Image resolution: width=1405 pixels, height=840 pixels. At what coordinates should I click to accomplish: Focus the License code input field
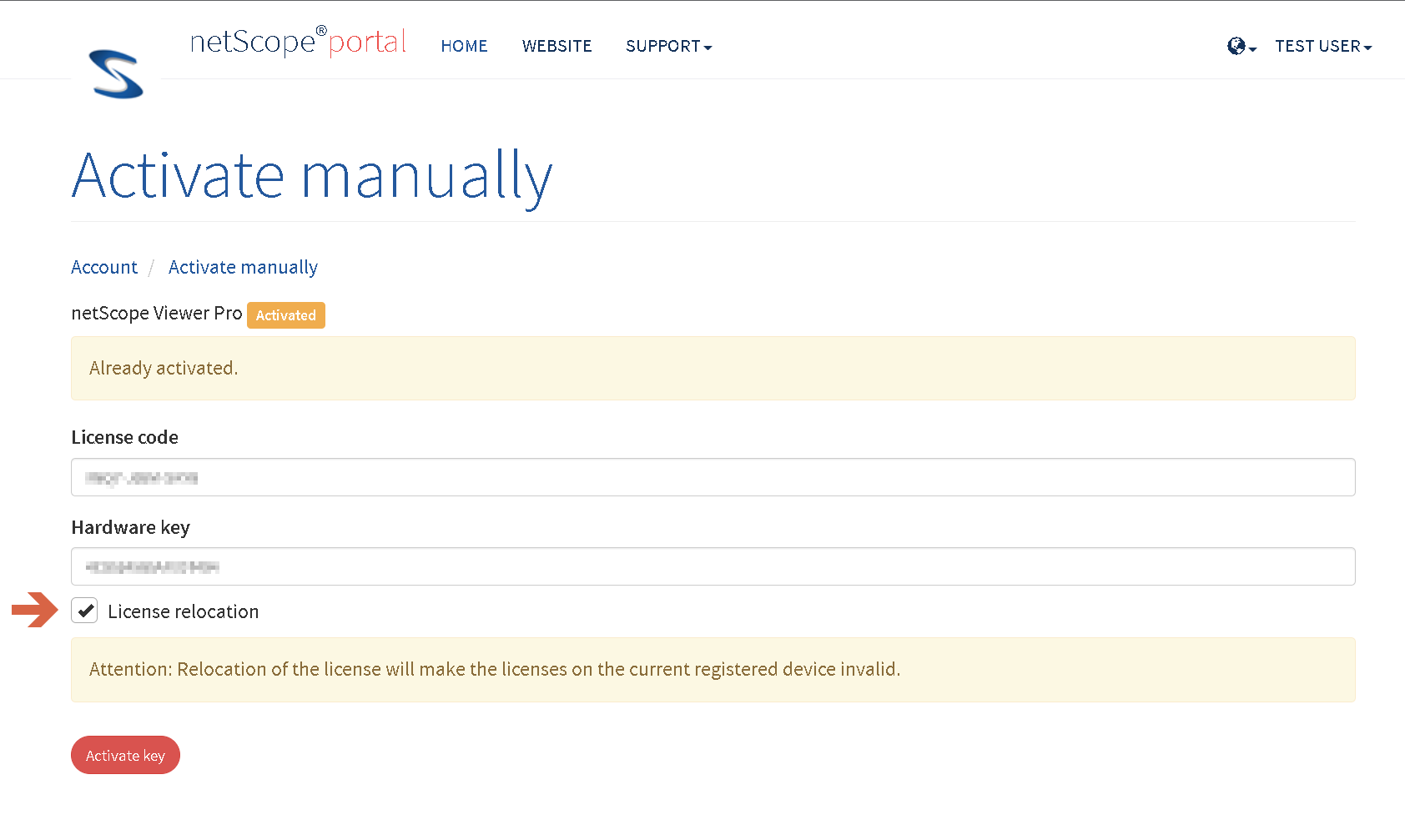coord(713,477)
